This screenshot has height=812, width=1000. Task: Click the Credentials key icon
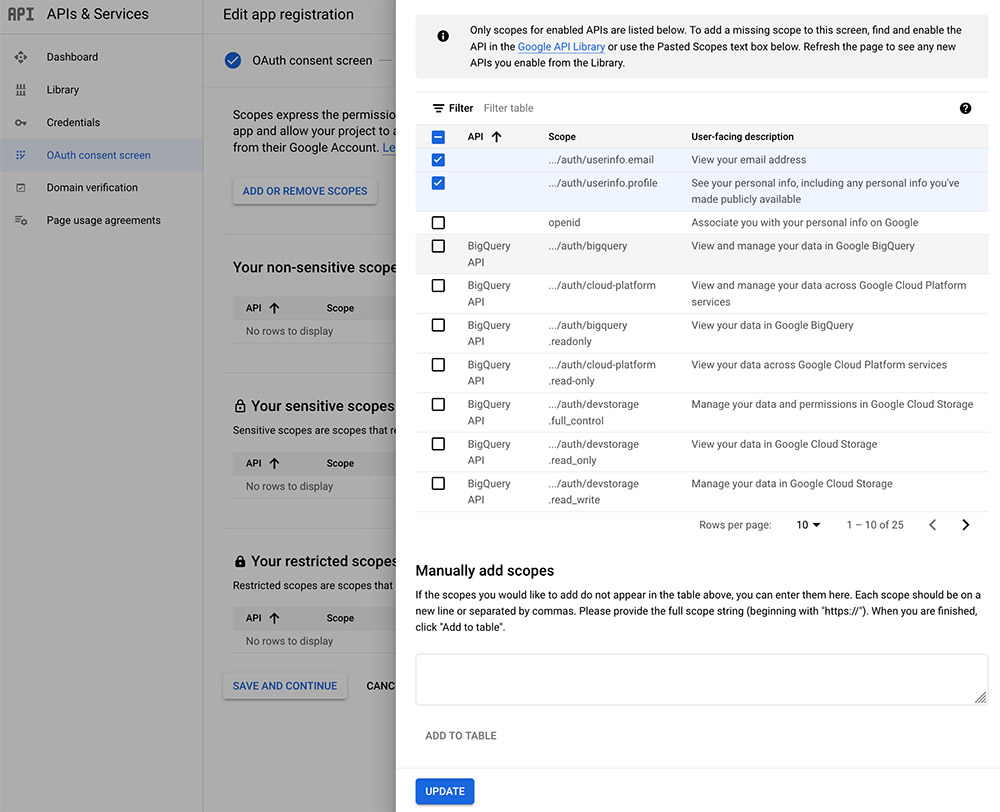point(21,123)
